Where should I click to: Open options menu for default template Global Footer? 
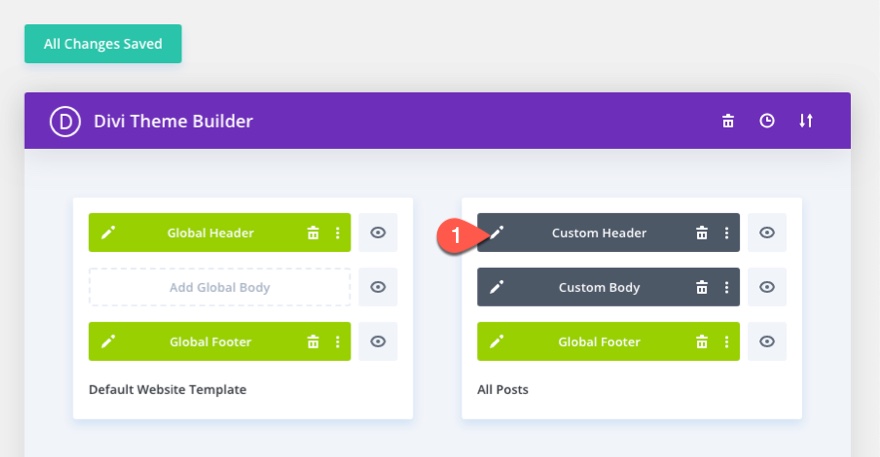[338, 341]
